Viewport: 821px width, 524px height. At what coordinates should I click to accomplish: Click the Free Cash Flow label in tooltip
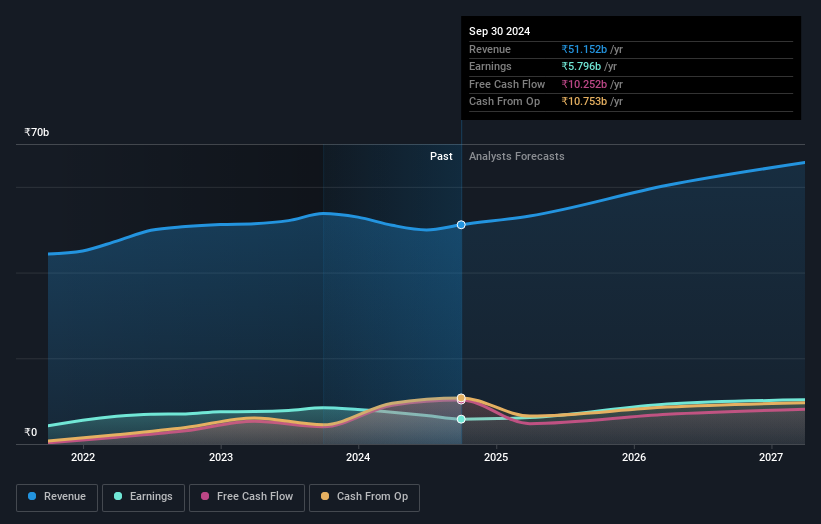(507, 84)
